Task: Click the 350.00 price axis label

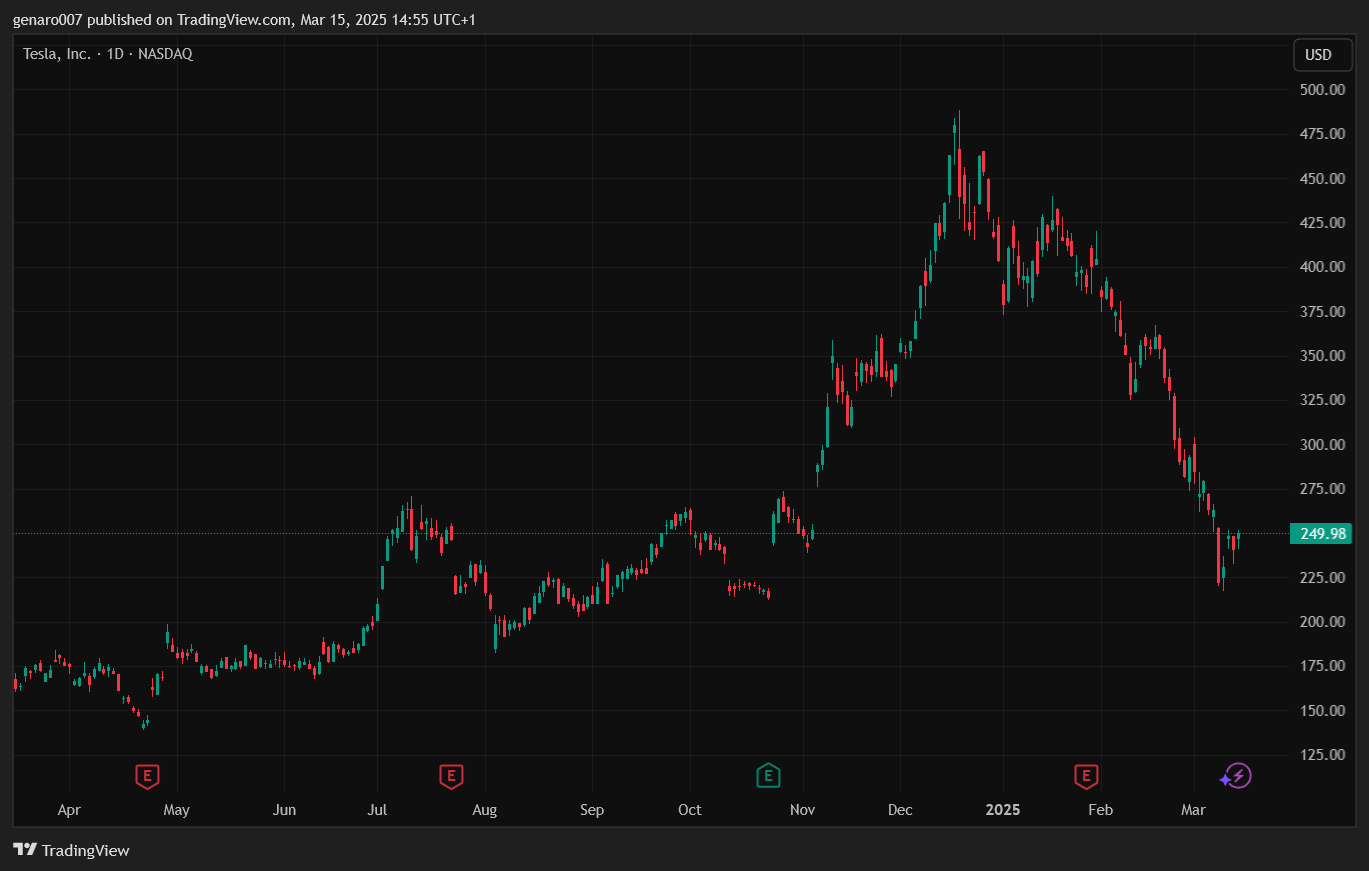Action: tap(1321, 356)
